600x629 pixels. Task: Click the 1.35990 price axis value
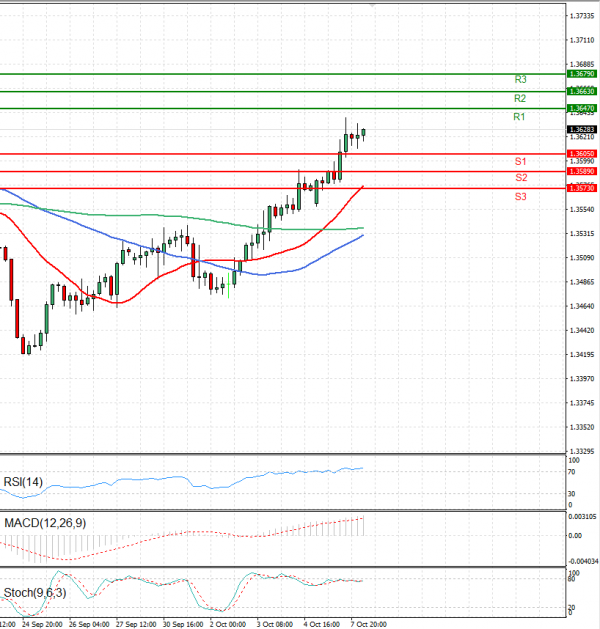pyautogui.click(x=582, y=161)
